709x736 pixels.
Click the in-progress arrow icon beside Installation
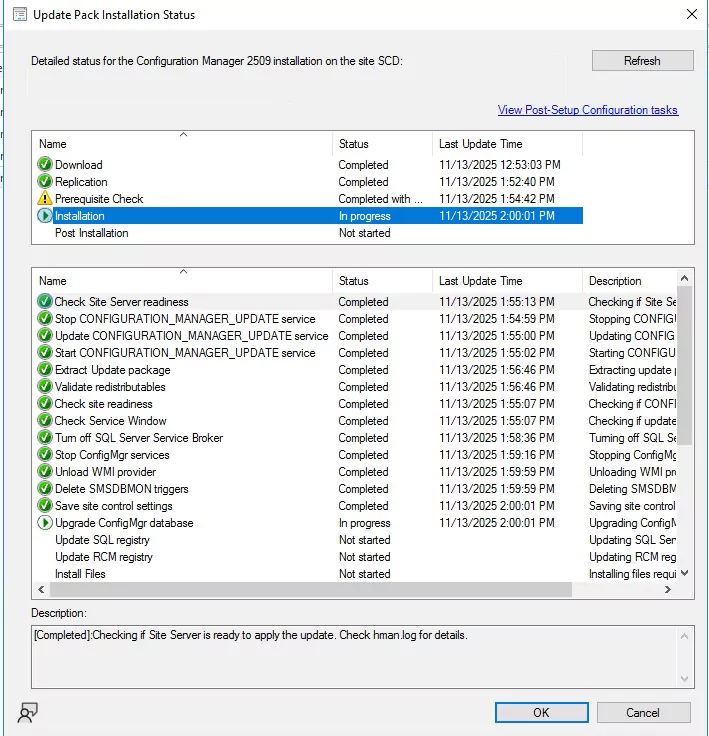click(x=45, y=215)
